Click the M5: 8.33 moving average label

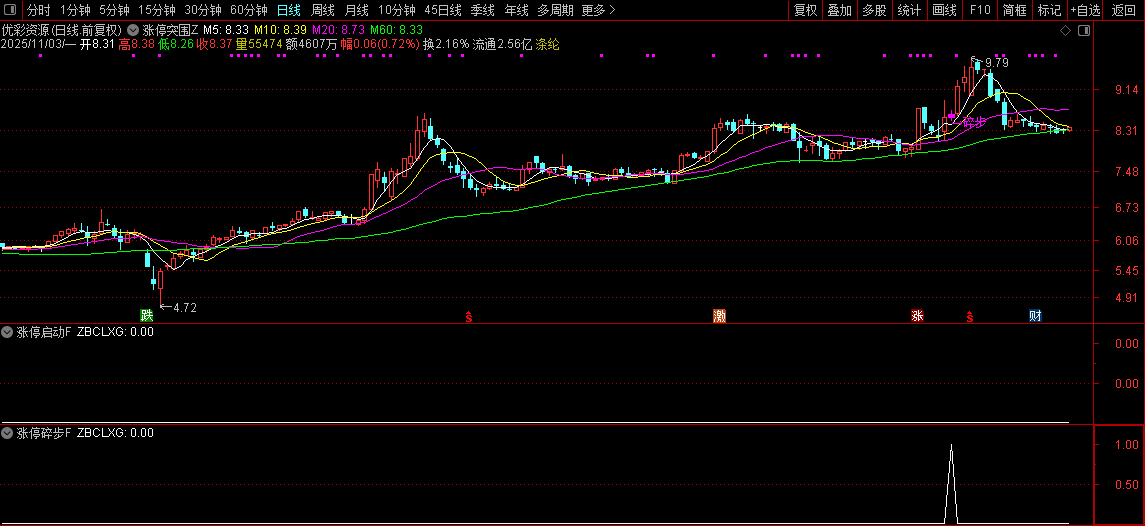click(226, 31)
